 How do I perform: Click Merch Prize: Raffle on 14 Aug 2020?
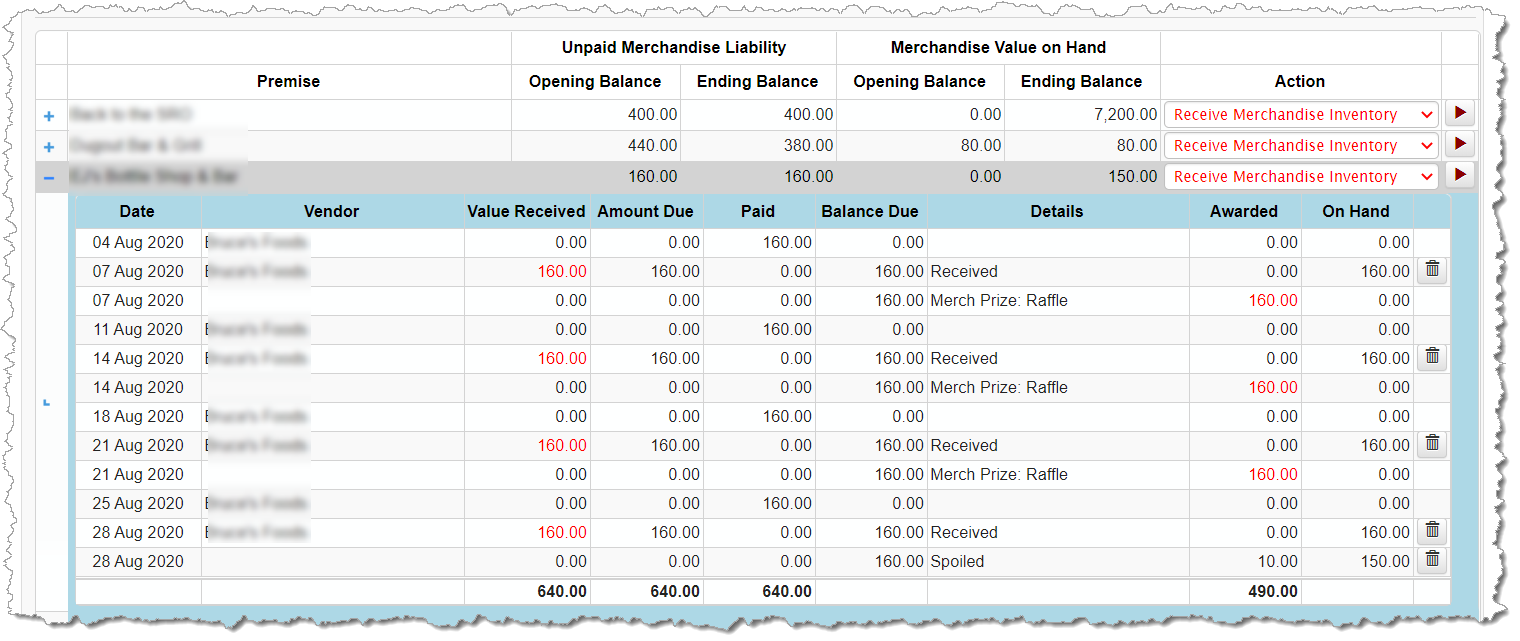click(x=999, y=387)
